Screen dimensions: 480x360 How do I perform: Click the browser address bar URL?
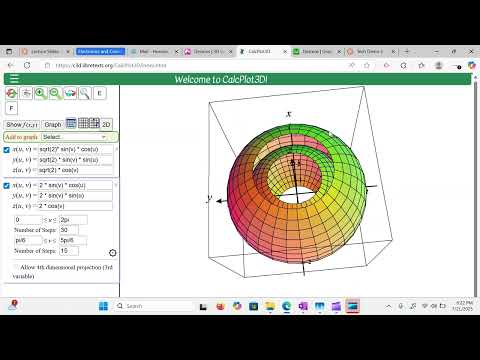tap(111, 65)
